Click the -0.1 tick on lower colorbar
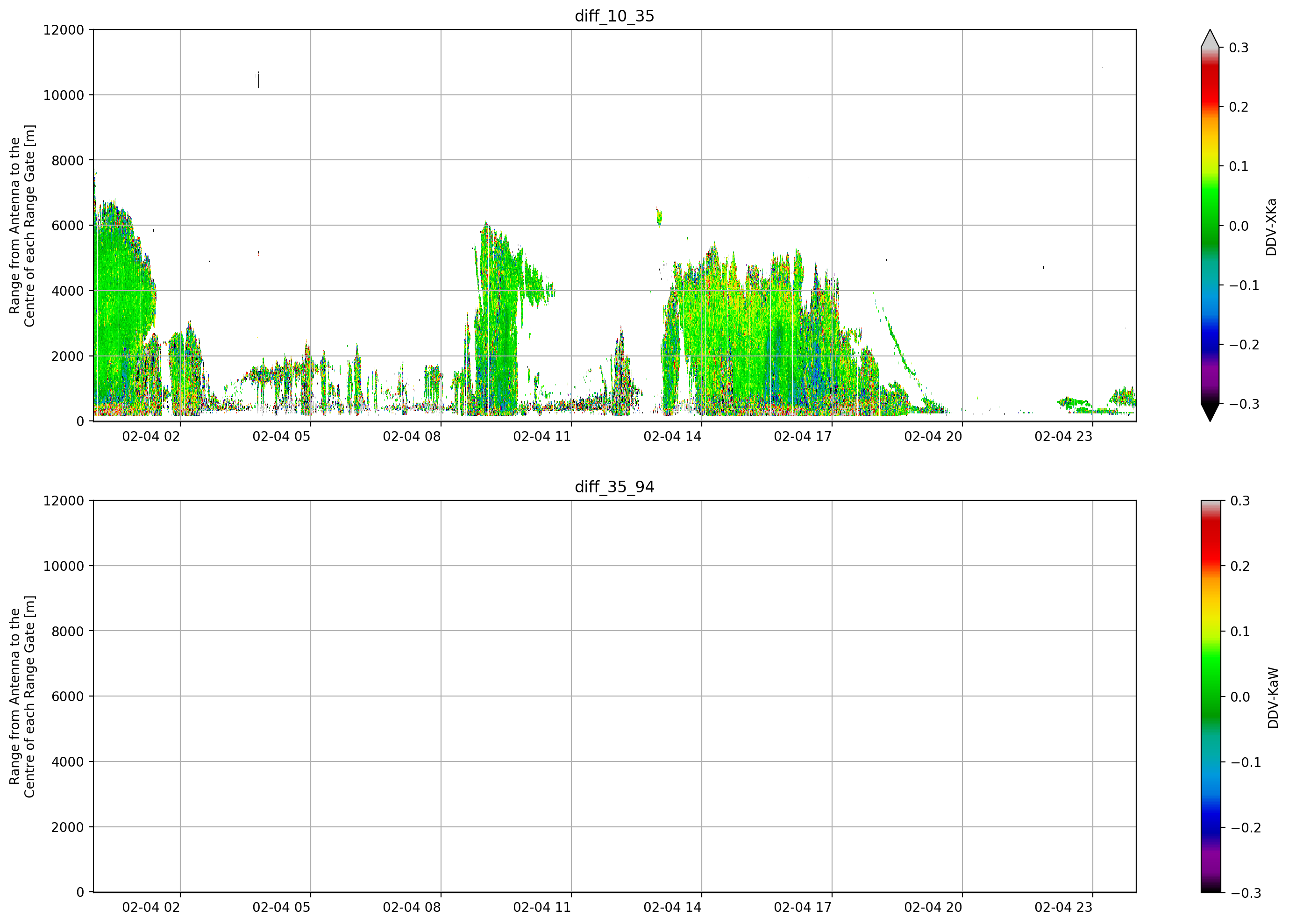The height and width of the screenshot is (924, 1289). 1245,763
